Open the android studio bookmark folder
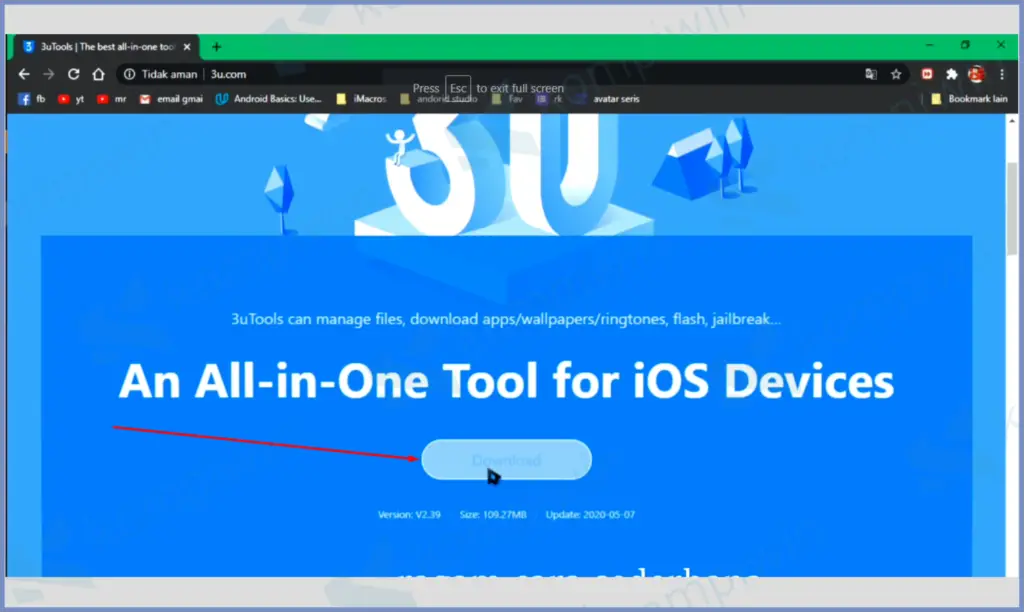The image size is (1024, 612). point(439,99)
